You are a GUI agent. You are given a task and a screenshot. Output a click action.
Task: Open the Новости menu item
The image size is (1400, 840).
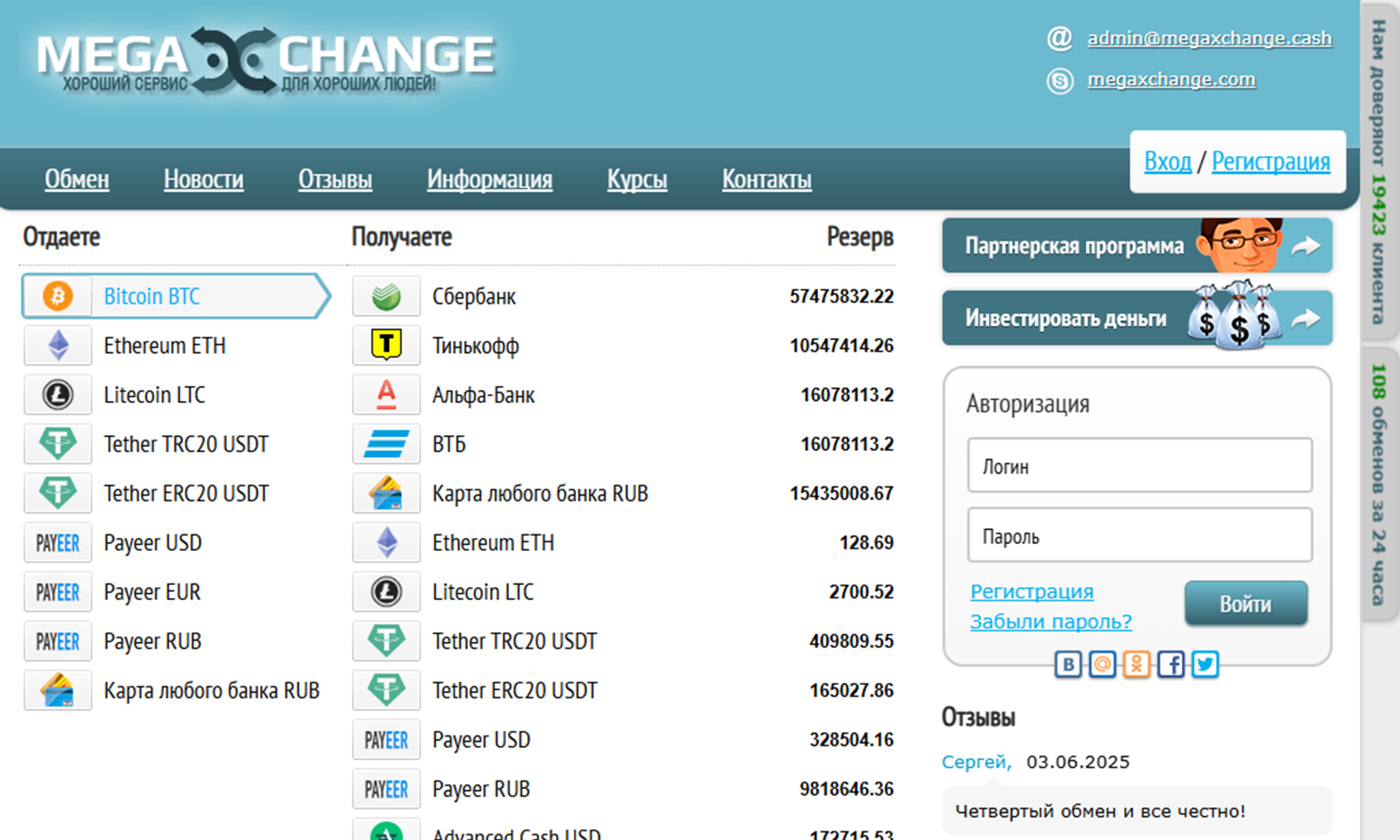pyautogui.click(x=203, y=179)
